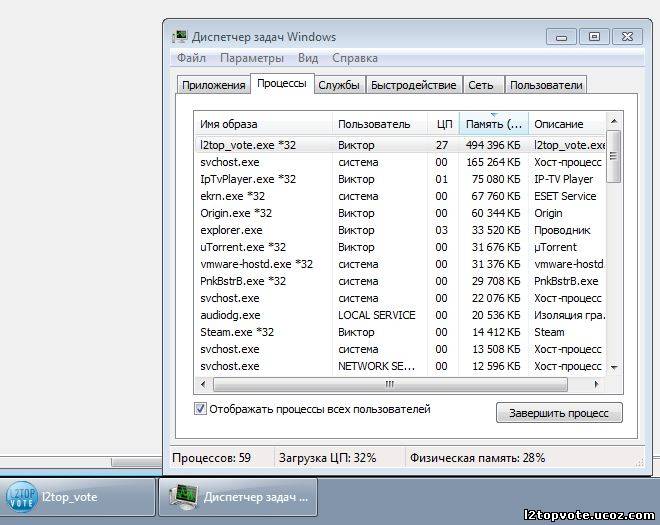The height and width of the screenshot is (525, 660).
Task: Click the horizontal scrollbar right arrow
Action: pyautogui.click(x=597, y=384)
